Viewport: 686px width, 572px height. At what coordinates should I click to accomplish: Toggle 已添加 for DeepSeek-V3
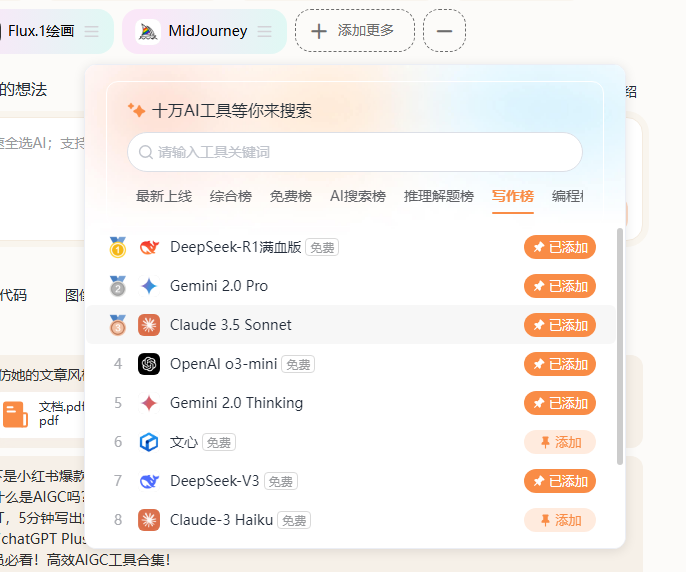click(x=560, y=481)
